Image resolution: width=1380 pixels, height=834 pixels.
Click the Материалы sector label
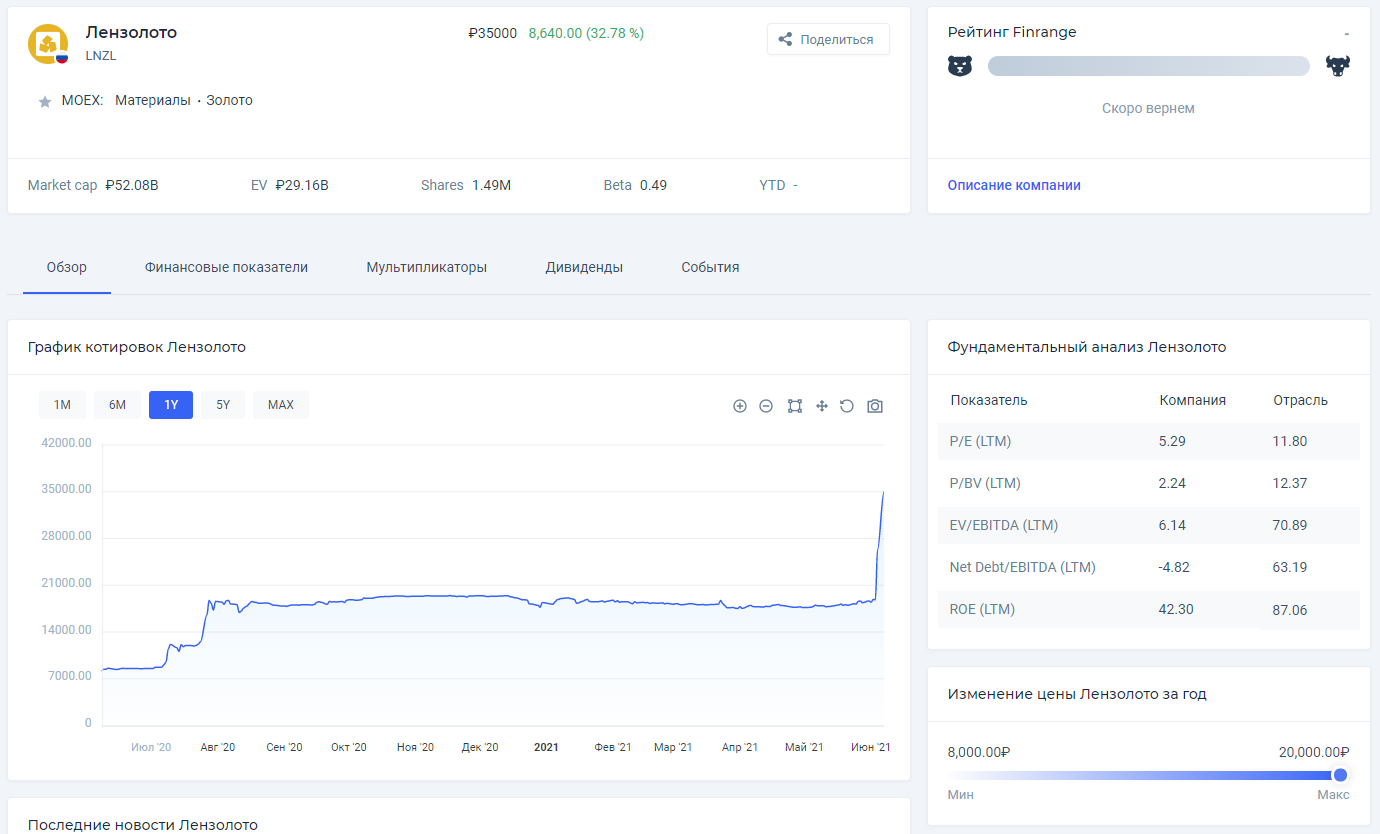(152, 100)
